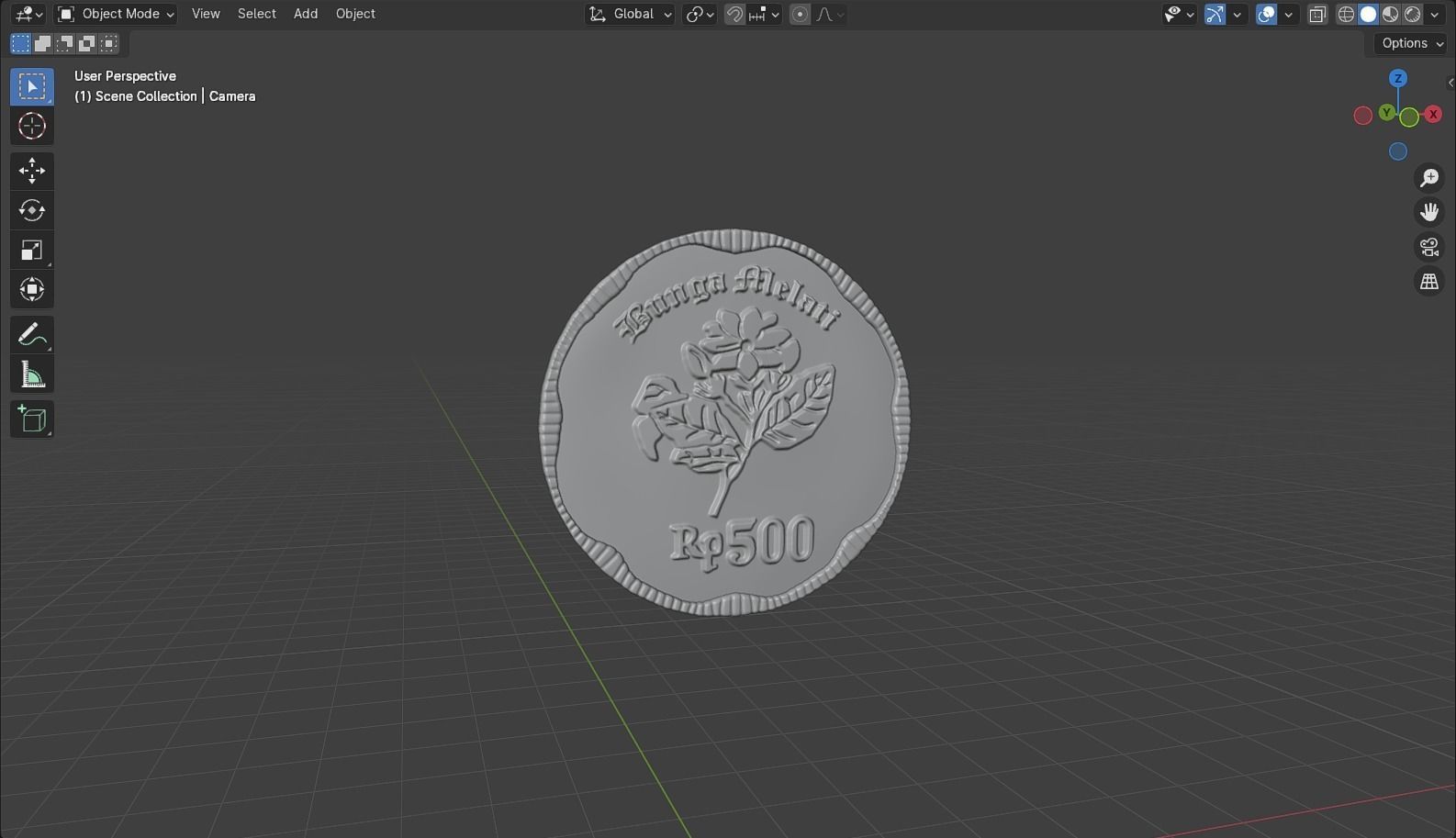Toggle X-Ray mode
This screenshot has width=1456, height=838.
tap(1317, 14)
